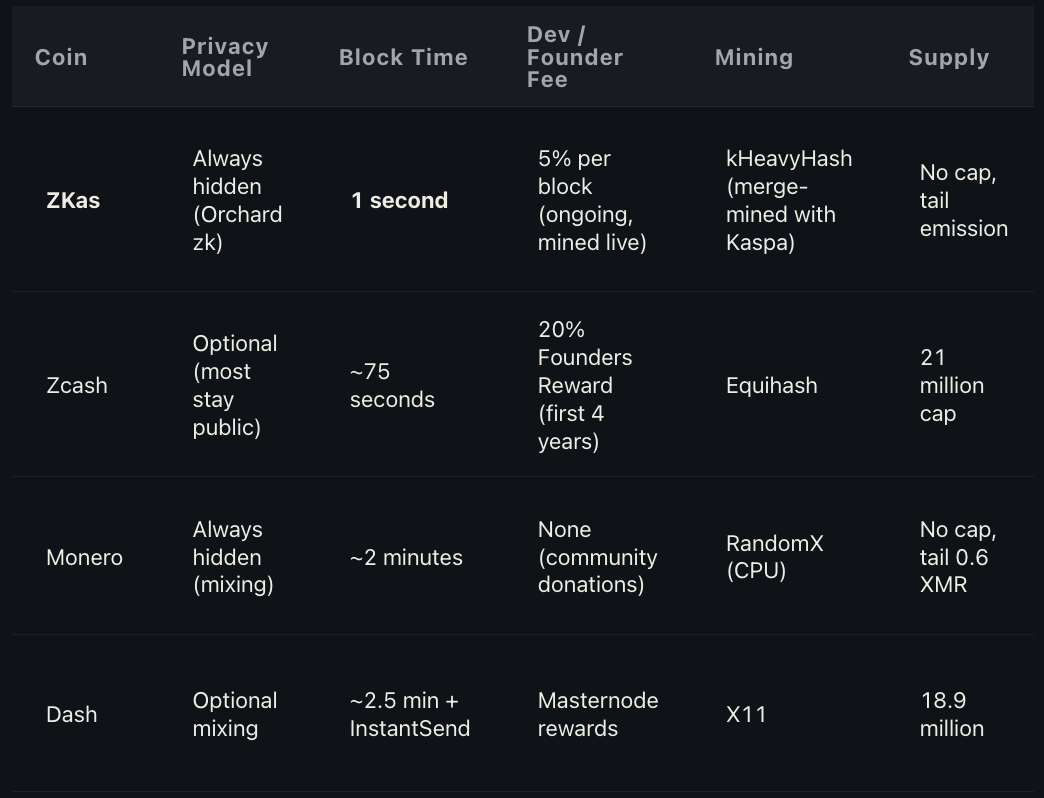
Task: Select the Block Time column header
Action: pos(403,57)
